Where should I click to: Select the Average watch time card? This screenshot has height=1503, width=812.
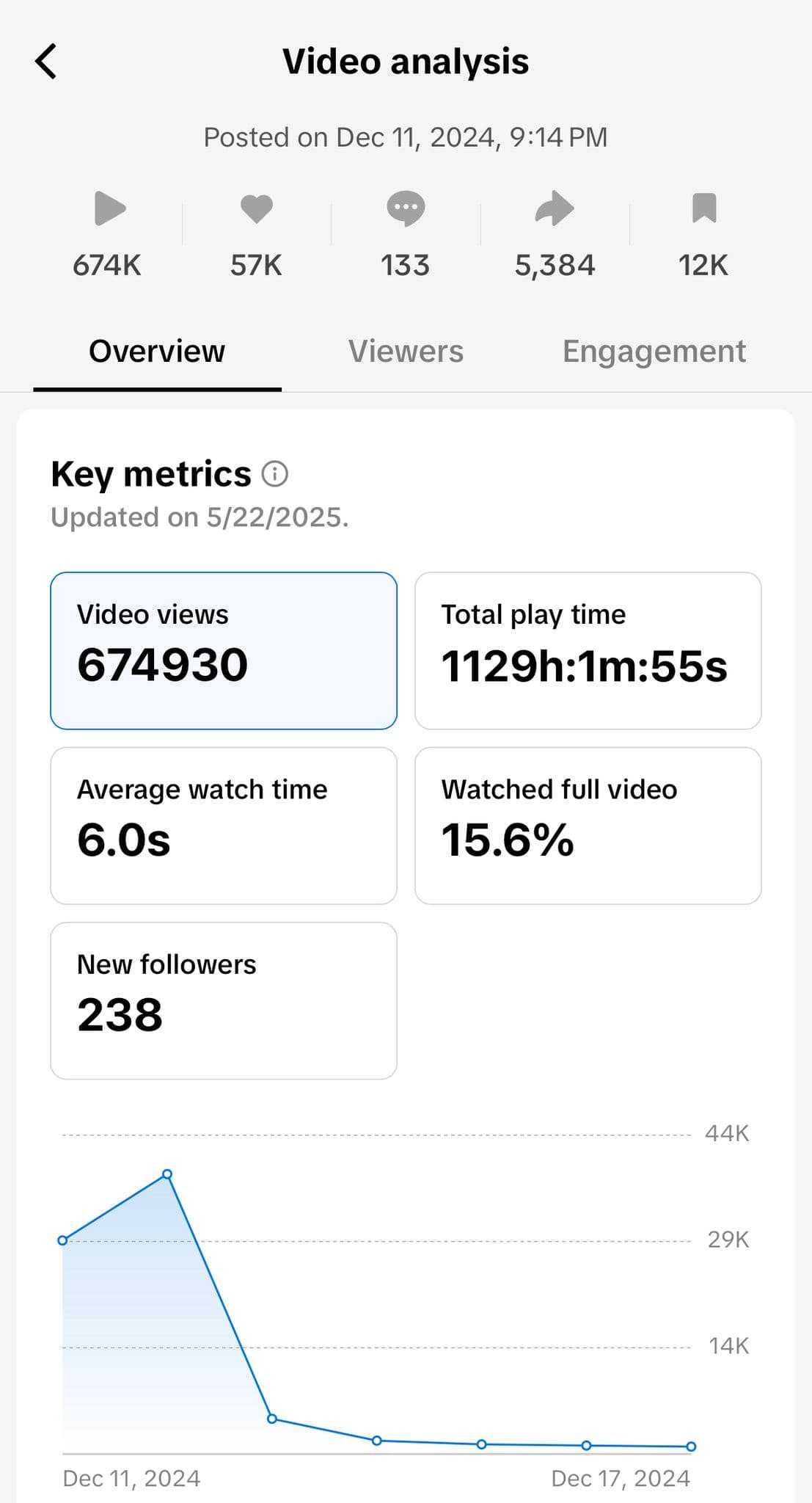click(x=222, y=824)
